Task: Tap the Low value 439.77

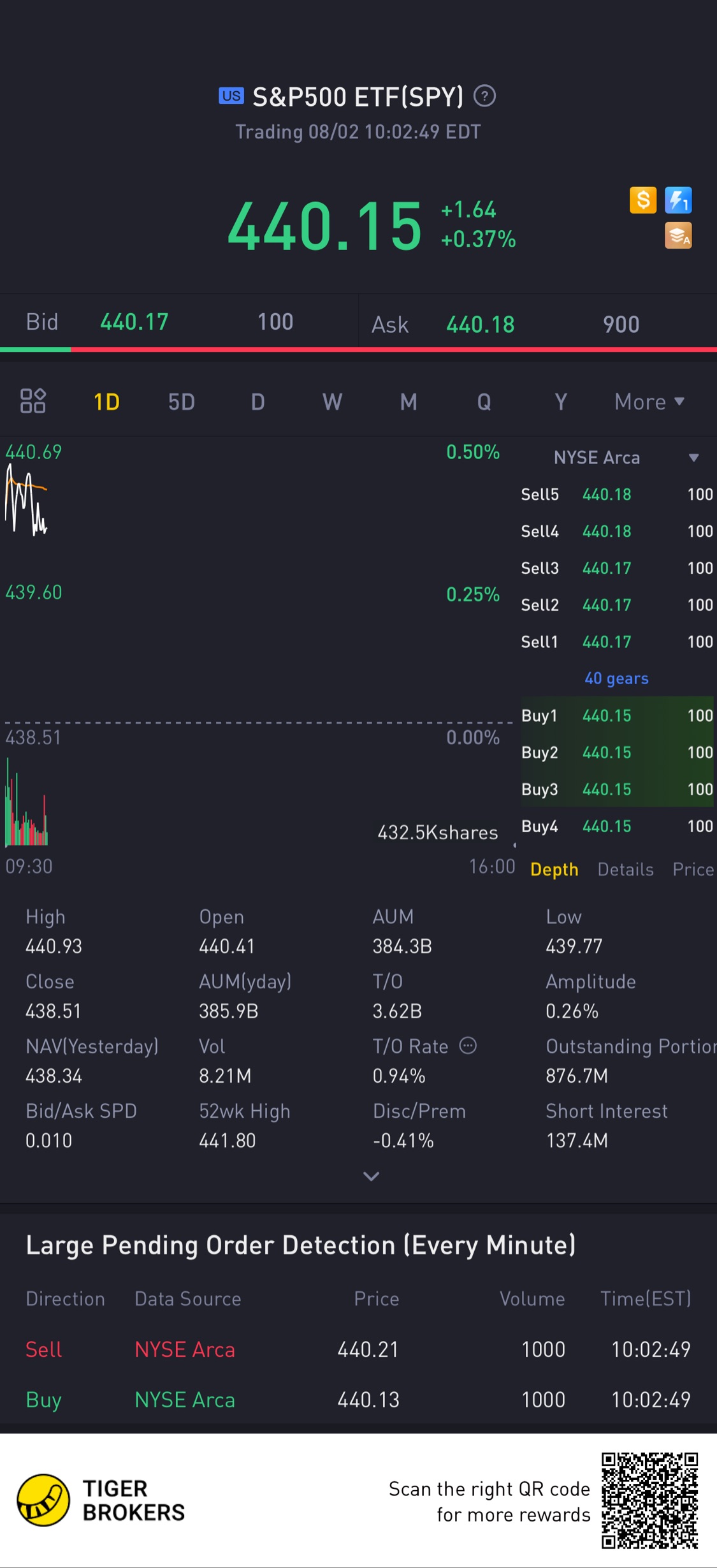Action: (574, 946)
